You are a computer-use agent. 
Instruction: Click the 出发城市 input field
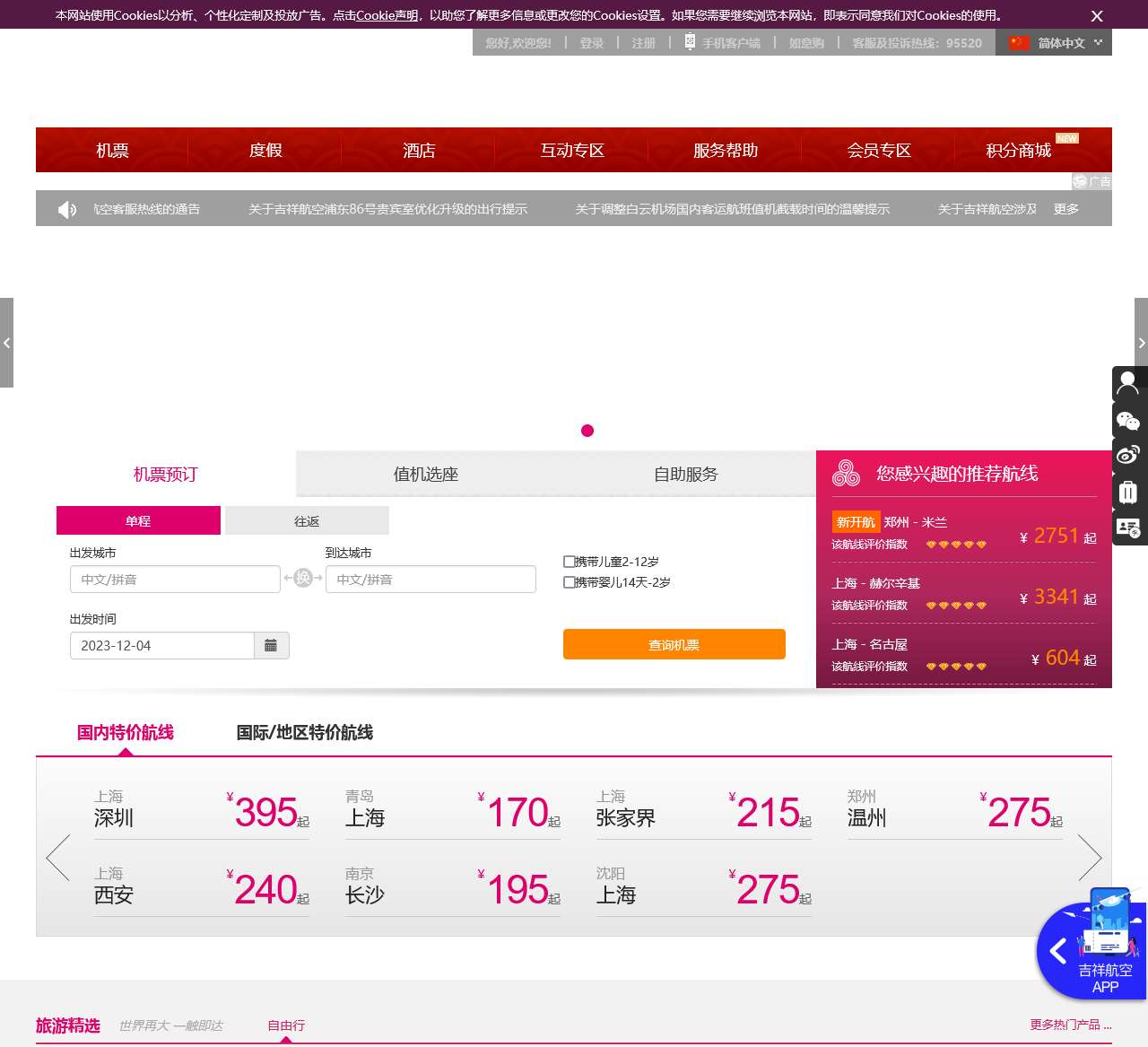(x=175, y=580)
